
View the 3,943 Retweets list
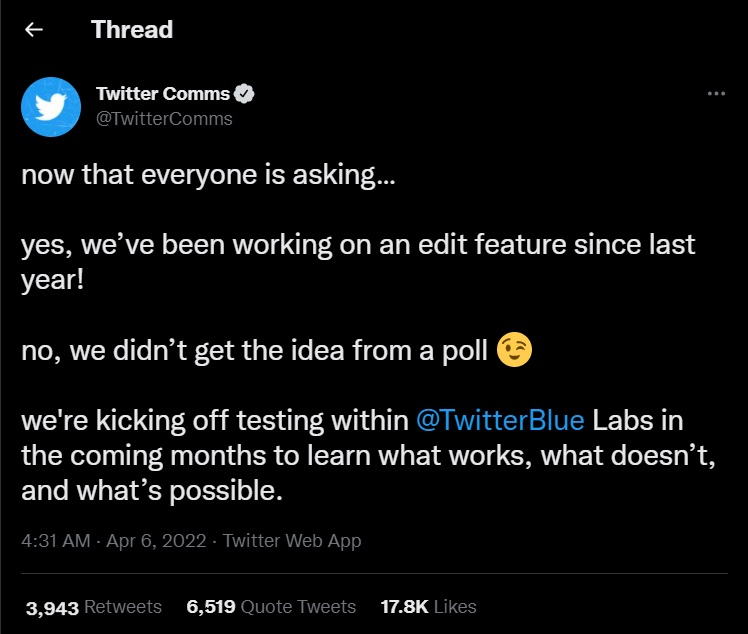pyautogui.click(x=94, y=607)
